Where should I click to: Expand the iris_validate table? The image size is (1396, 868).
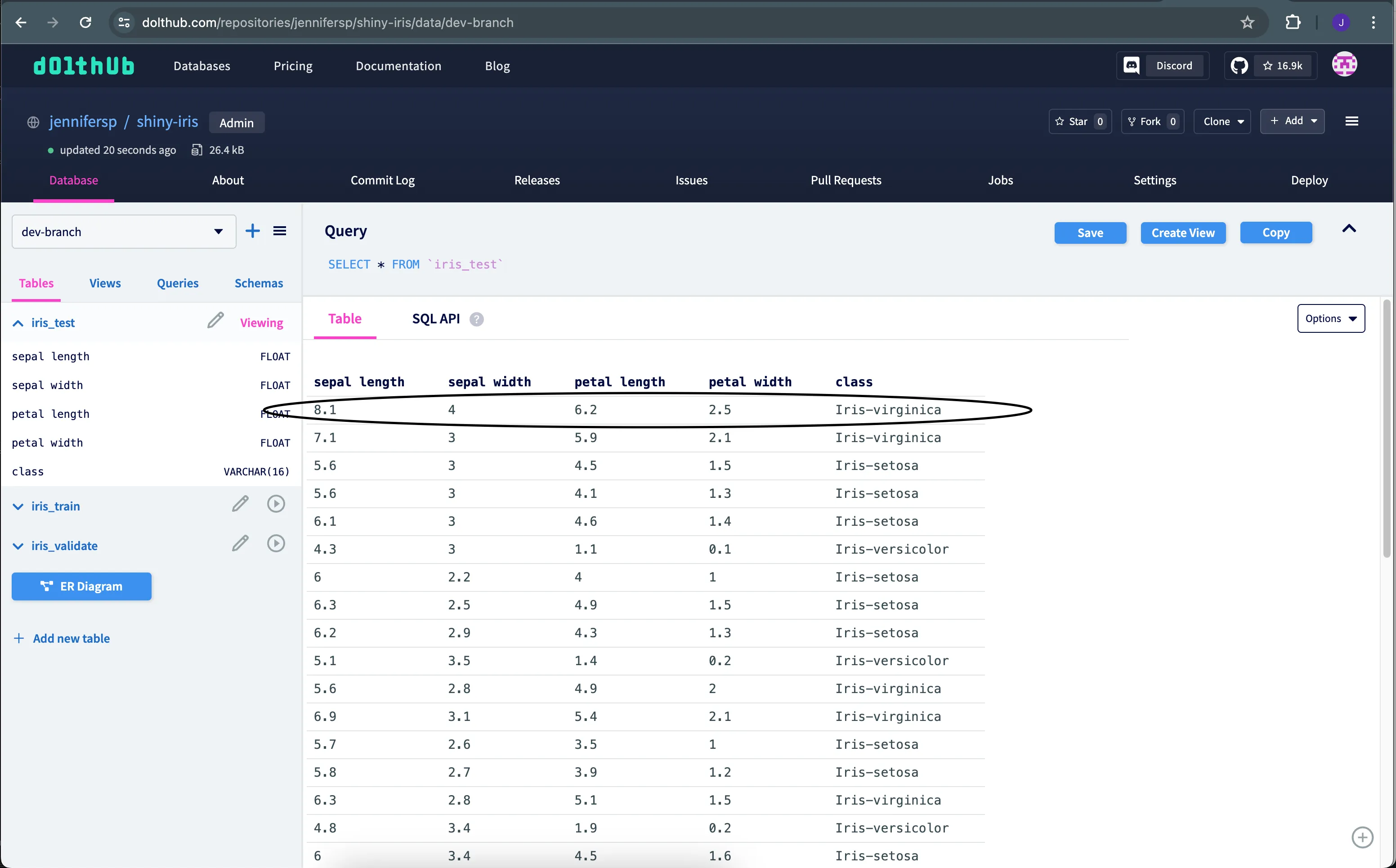click(18, 546)
